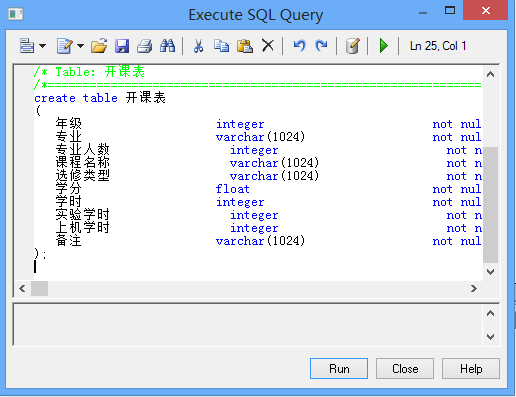The width and height of the screenshot is (516, 397).
Task: Click the SQL editor scroll down arrow
Action: point(490,272)
